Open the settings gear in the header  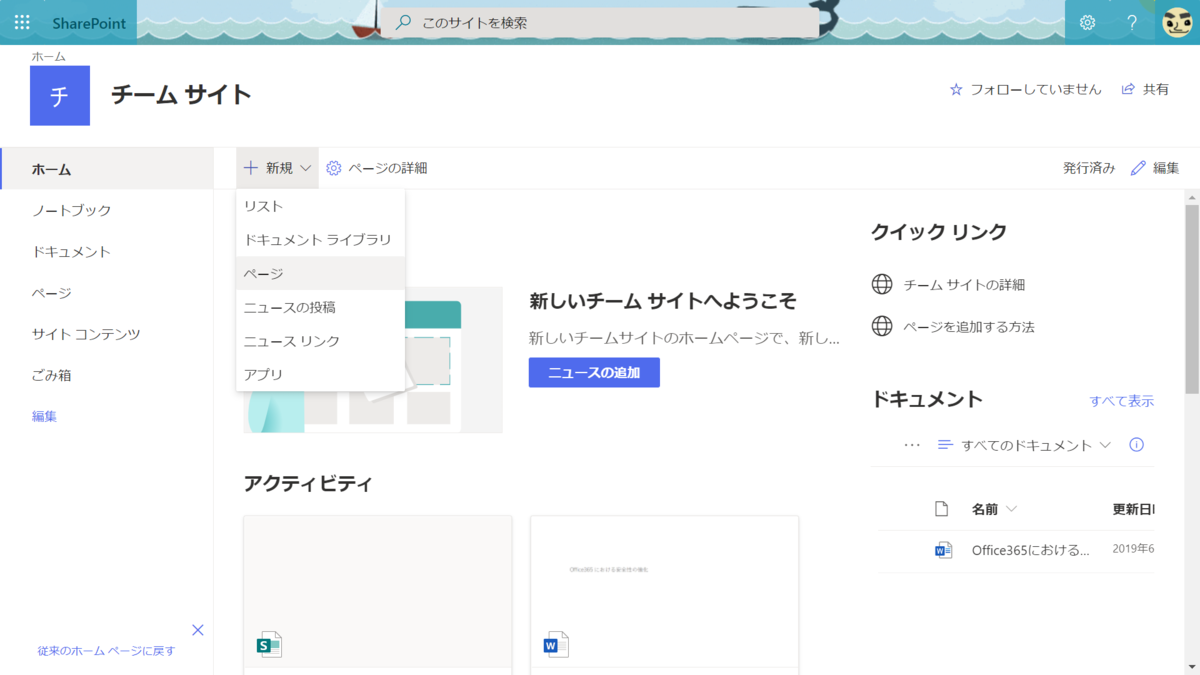pyautogui.click(x=1088, y=22)
